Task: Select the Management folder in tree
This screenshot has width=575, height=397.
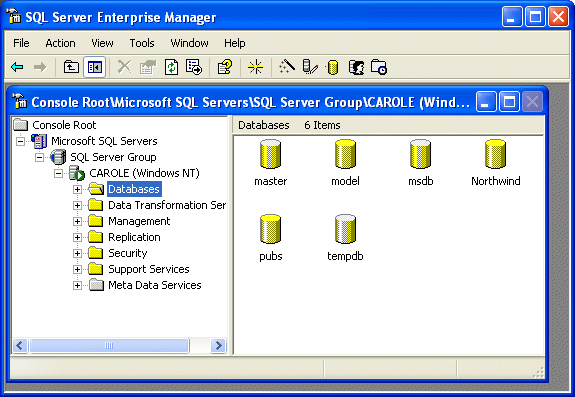Action: [x=139, y=221]
